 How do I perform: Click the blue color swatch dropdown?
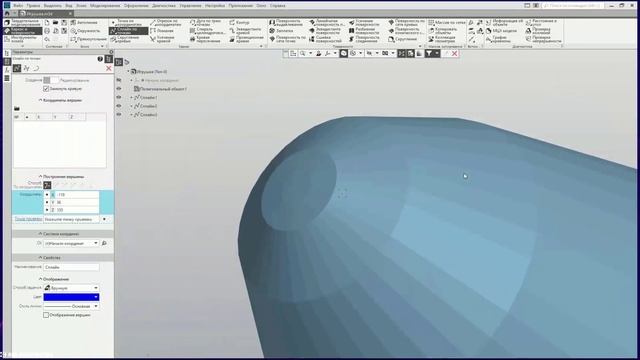point(71,297)
